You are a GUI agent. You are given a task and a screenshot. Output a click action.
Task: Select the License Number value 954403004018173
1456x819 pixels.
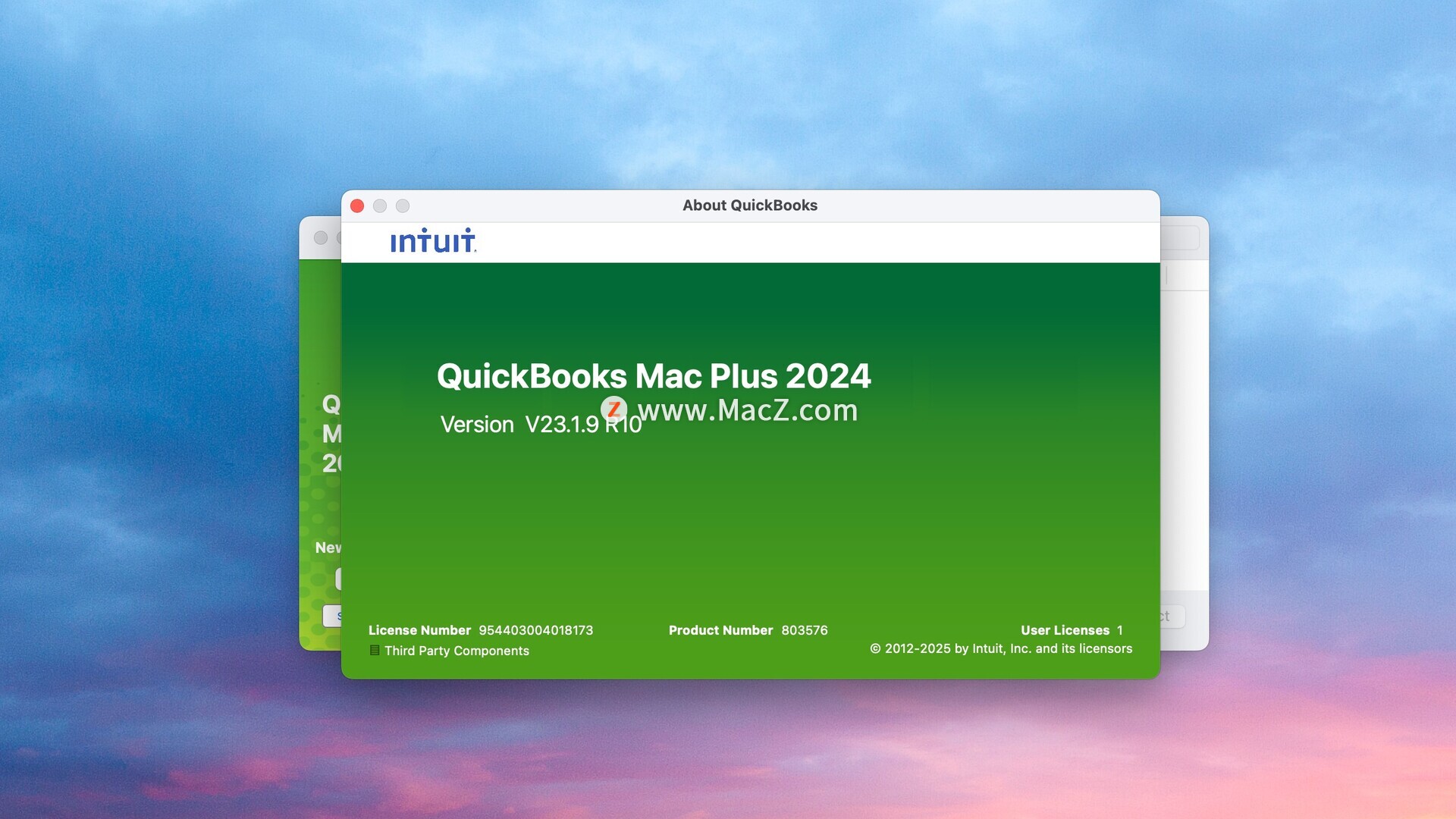535,630
